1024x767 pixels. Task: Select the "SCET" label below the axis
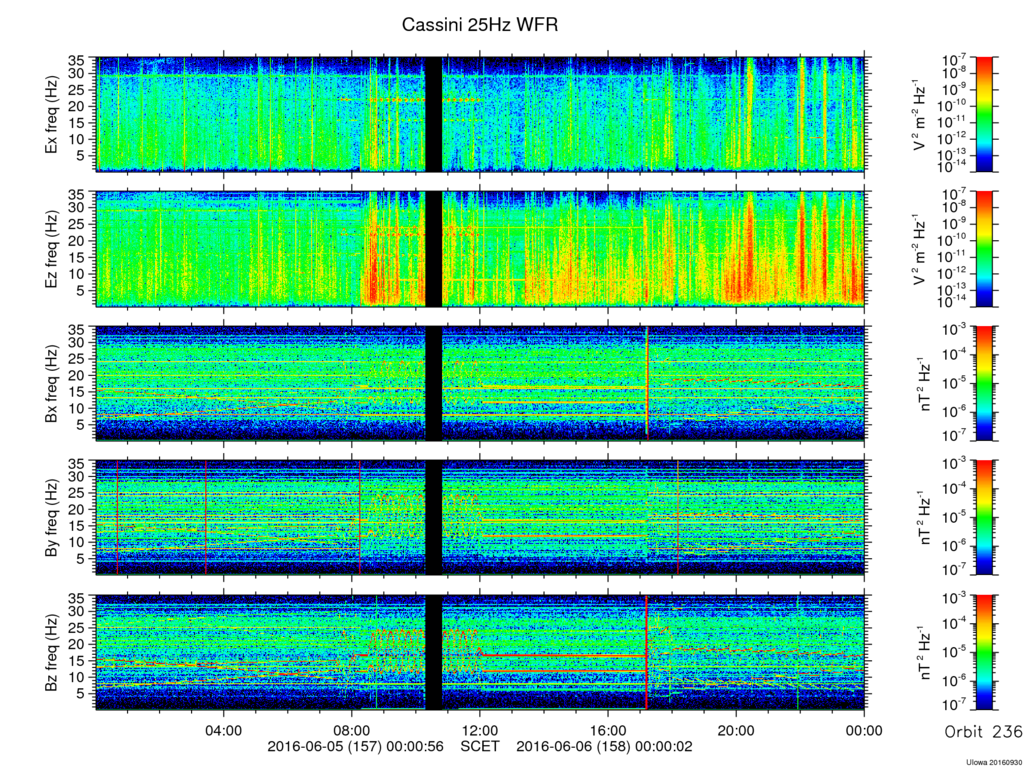click(x=480, y=746)
